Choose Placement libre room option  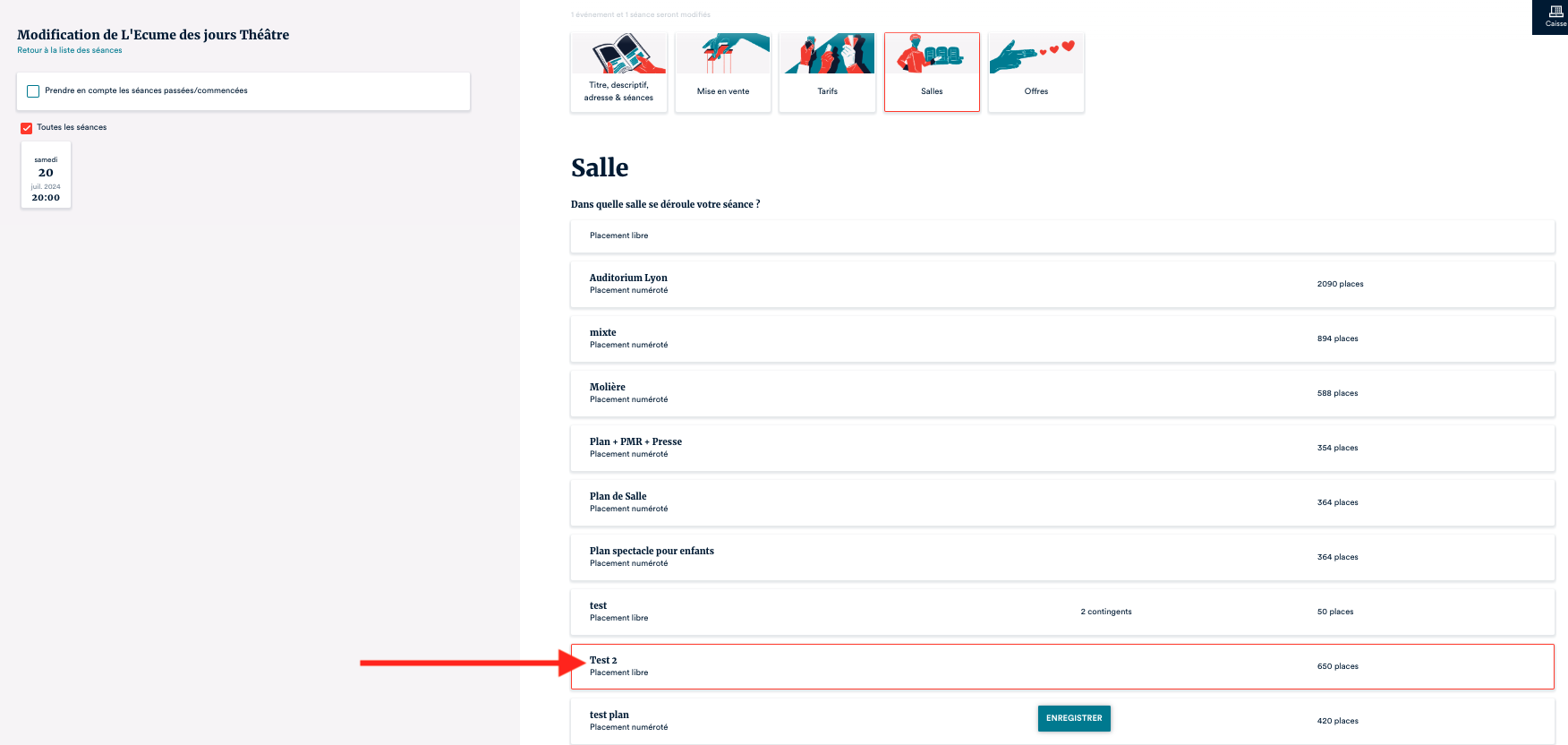(x=1061, y=236)
